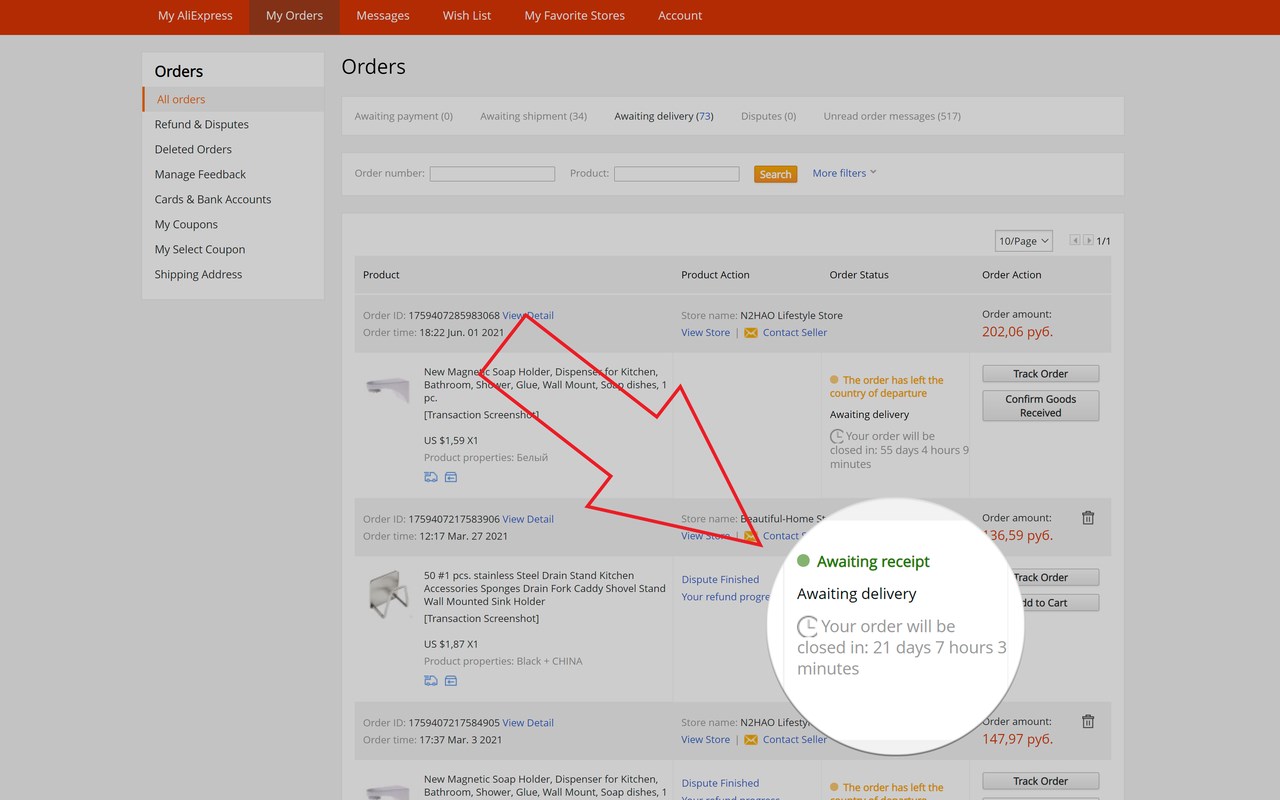This screenshot has width=1280, height=800.
Task: Click the truck icon under drain stand product
Action: pyautogui.click(x=430, y=681)
